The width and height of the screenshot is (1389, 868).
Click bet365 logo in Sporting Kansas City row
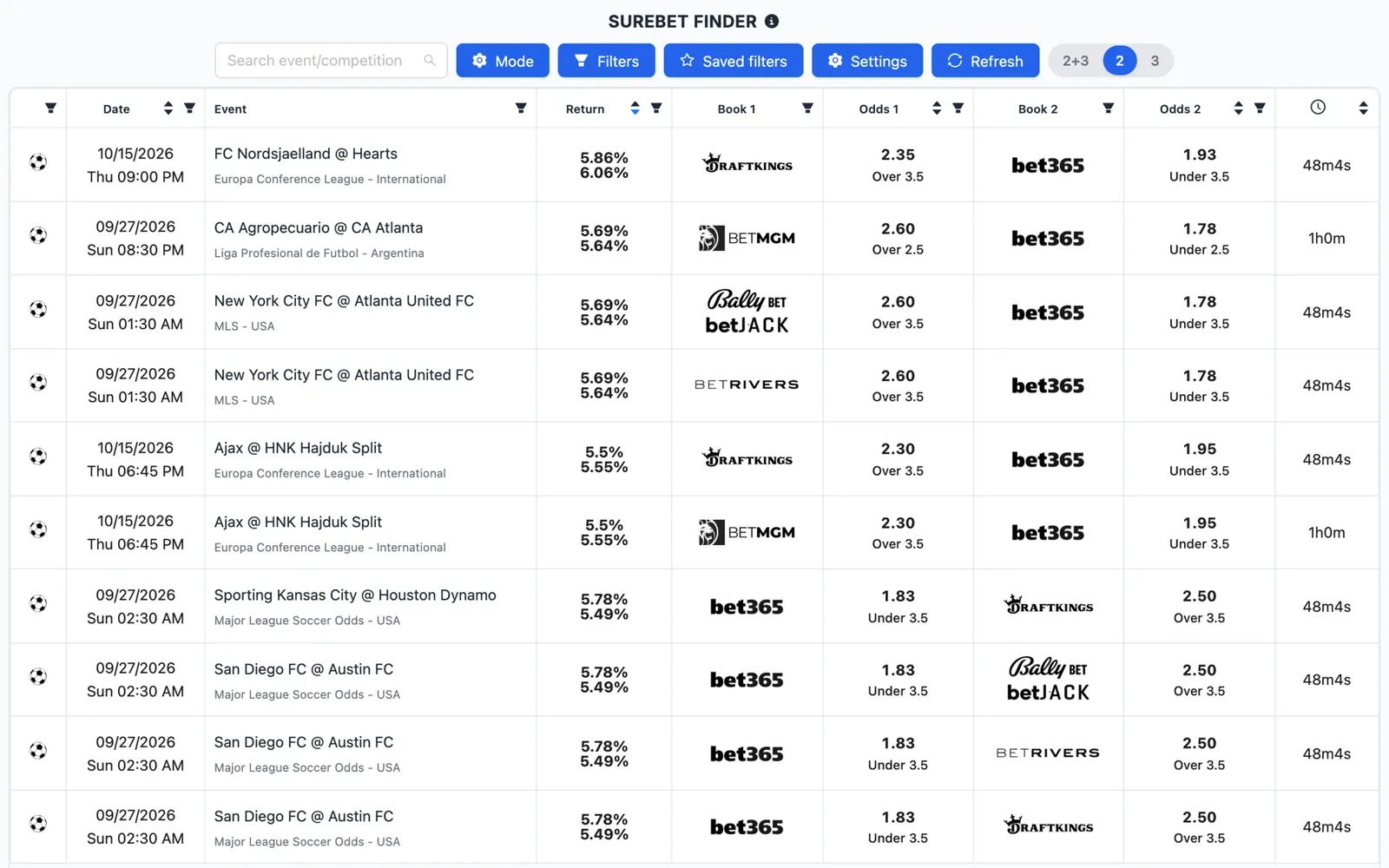point(747,607)
